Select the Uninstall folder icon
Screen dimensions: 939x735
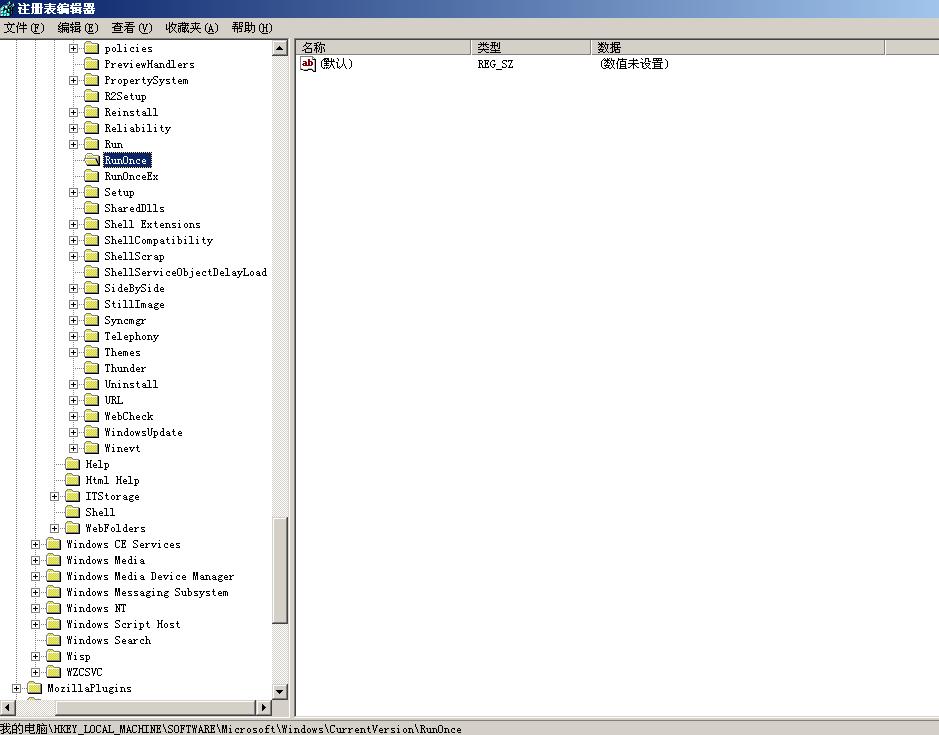pos(92,384)
